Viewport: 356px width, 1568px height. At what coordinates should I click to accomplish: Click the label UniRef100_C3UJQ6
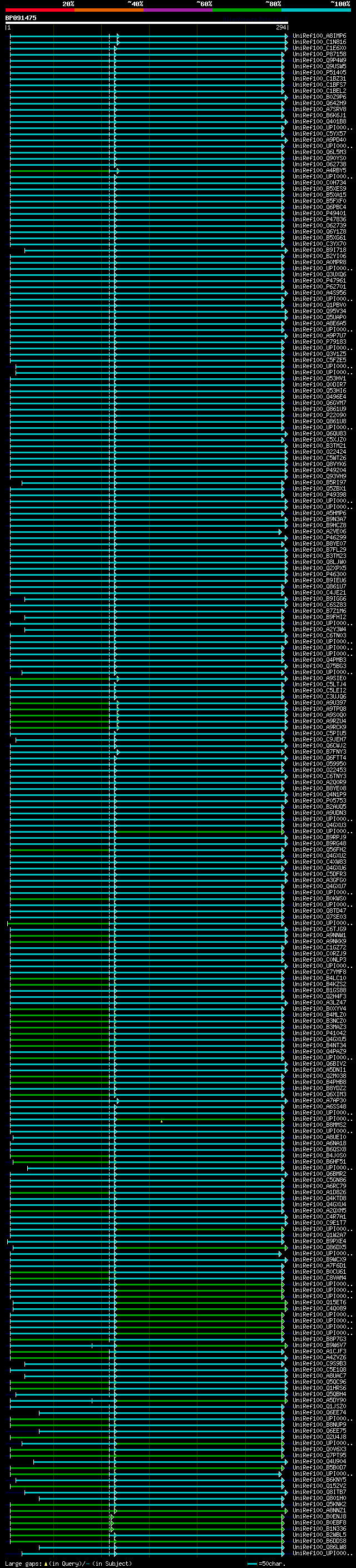(x=319, y=696)
